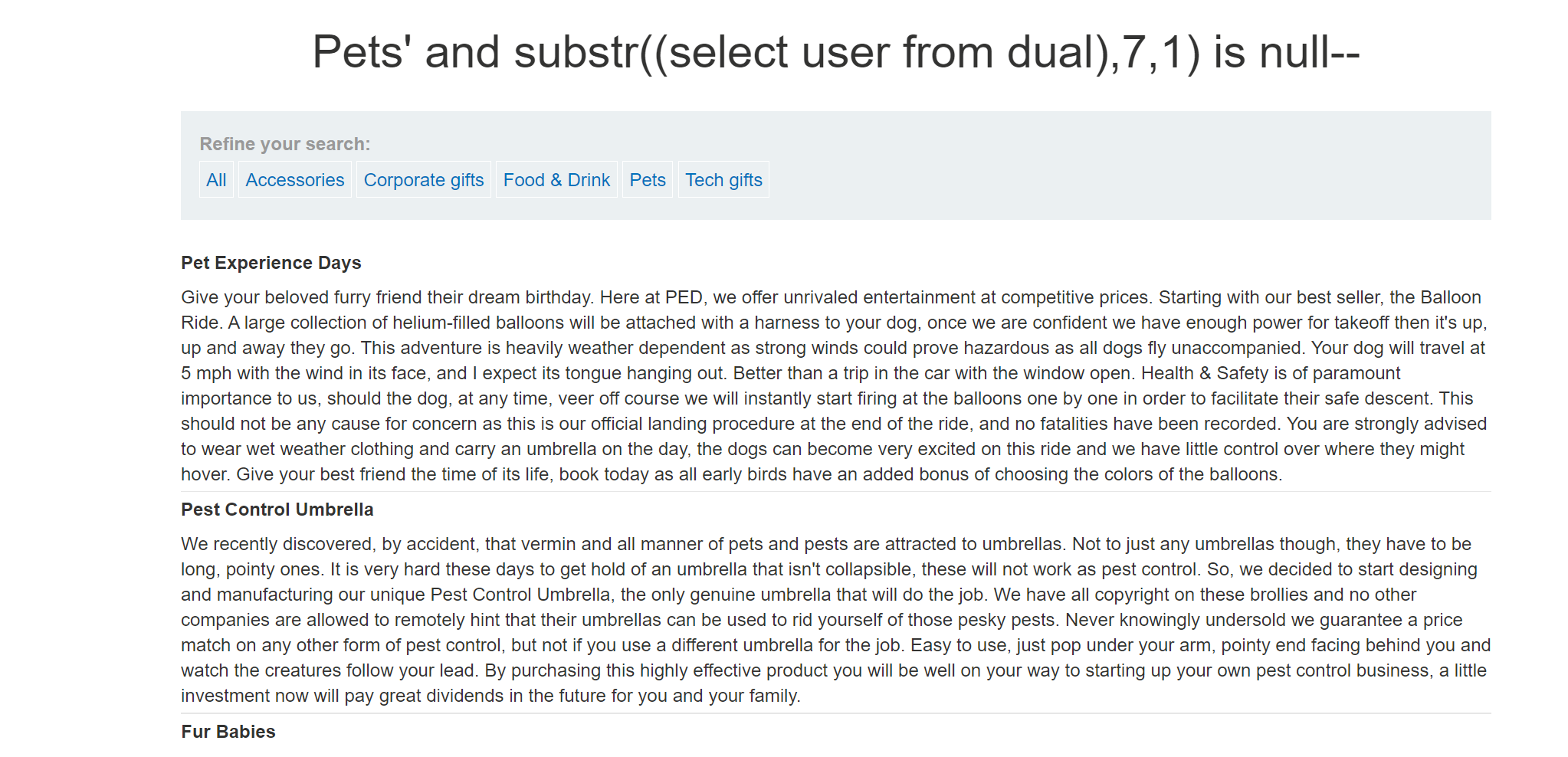1568x757 pixels.
Task: Click the 'Refine your search:' label
Action: [284, 144]
